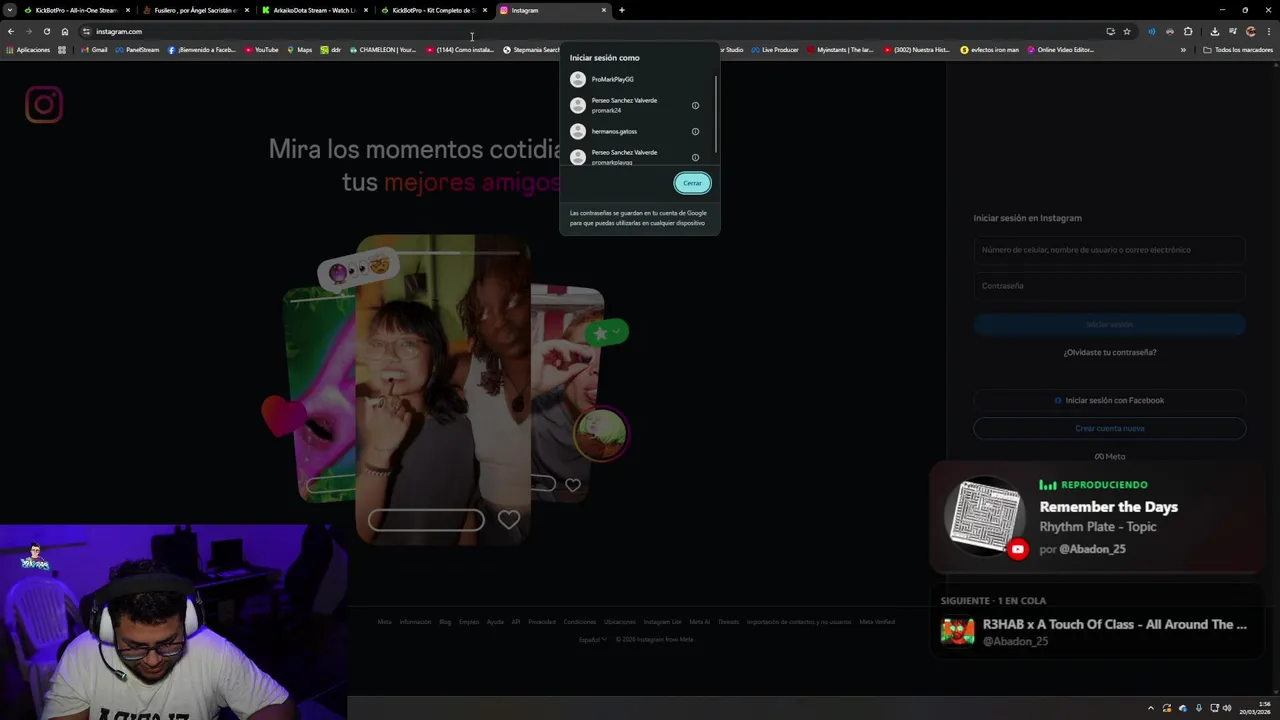Focus the Contraseña password field
Viewport: 1280px width, 720px height.
(x=1110, y=286)
